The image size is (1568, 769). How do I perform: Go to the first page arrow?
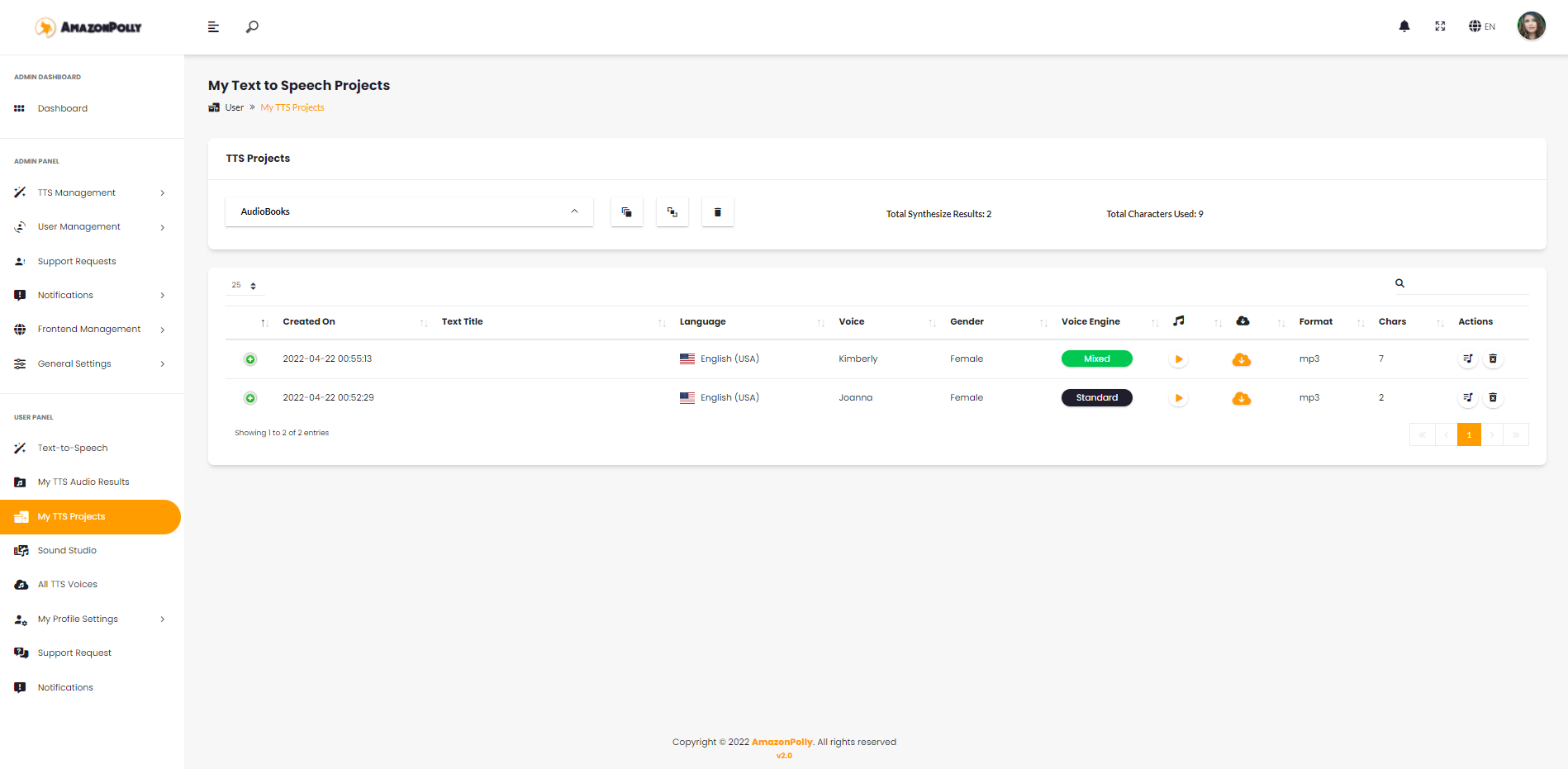tap(1422, 434)
